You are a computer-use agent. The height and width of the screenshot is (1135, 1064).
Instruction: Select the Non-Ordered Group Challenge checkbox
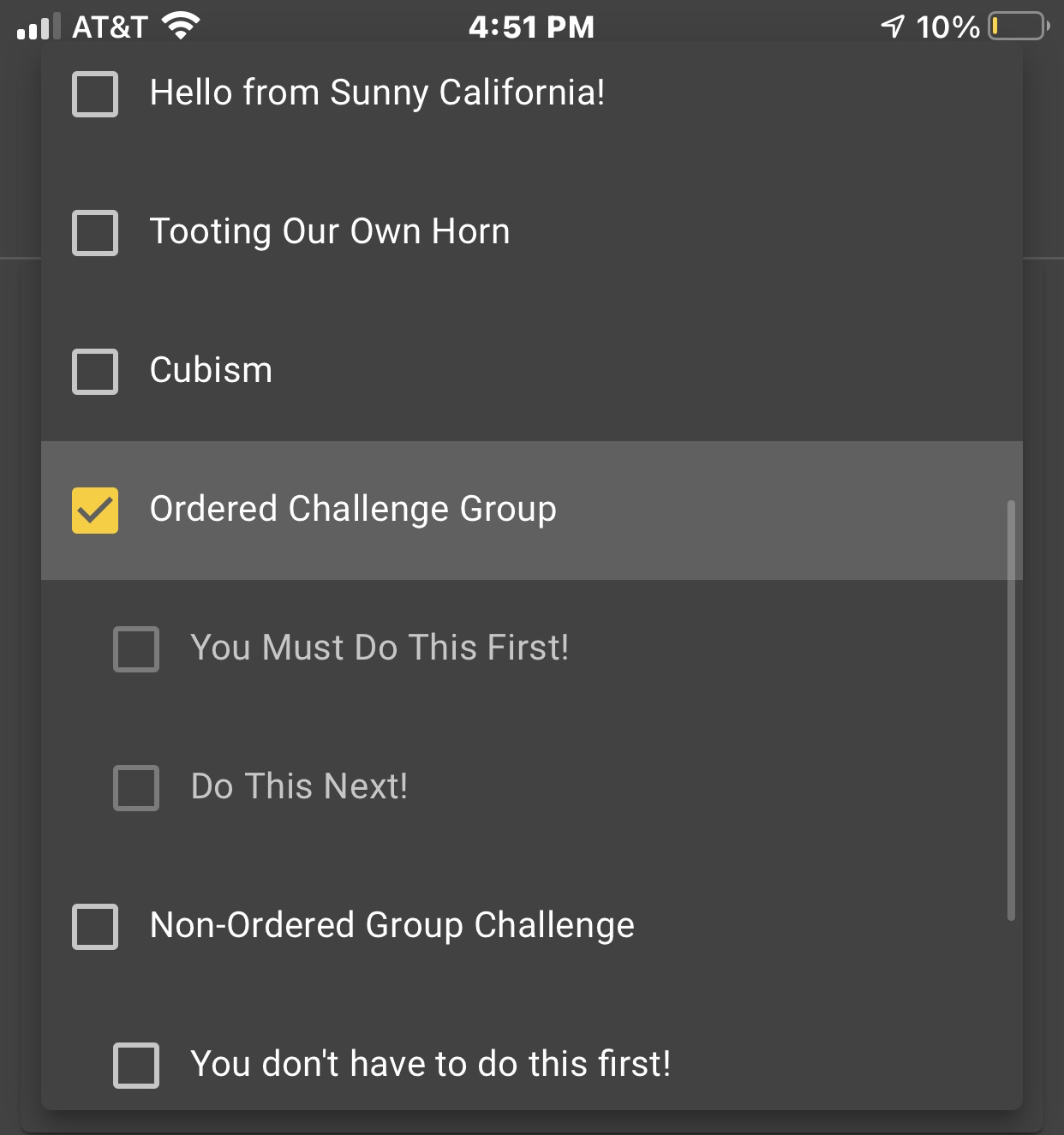coord(95,926)
